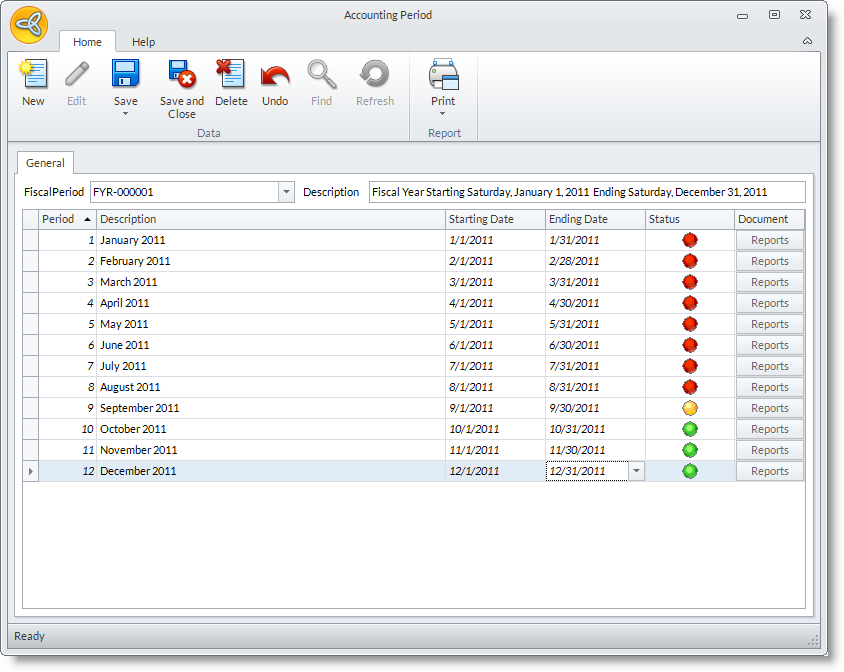Click the Description text field
Image resolution: width=844 pixels, height=672 pixels.
[x=586, y=192]
